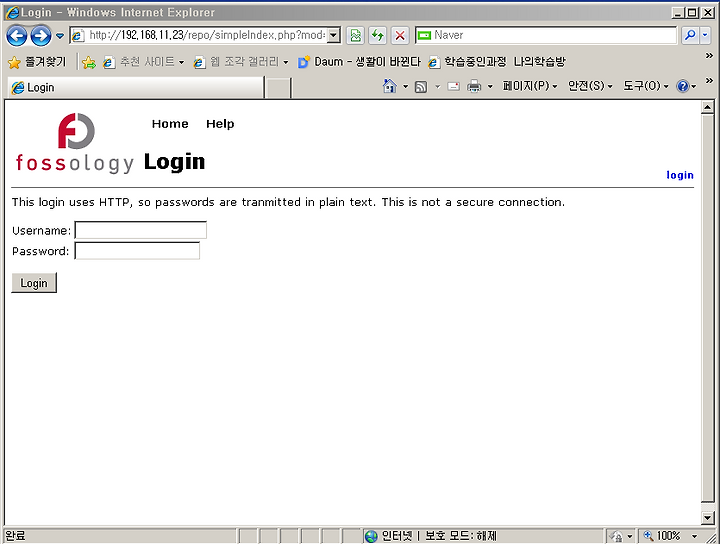Open the Daum - 생활이 바뀐다 bookmark
The width and height of the screenshot is (720, 544).
pos(359,62)
